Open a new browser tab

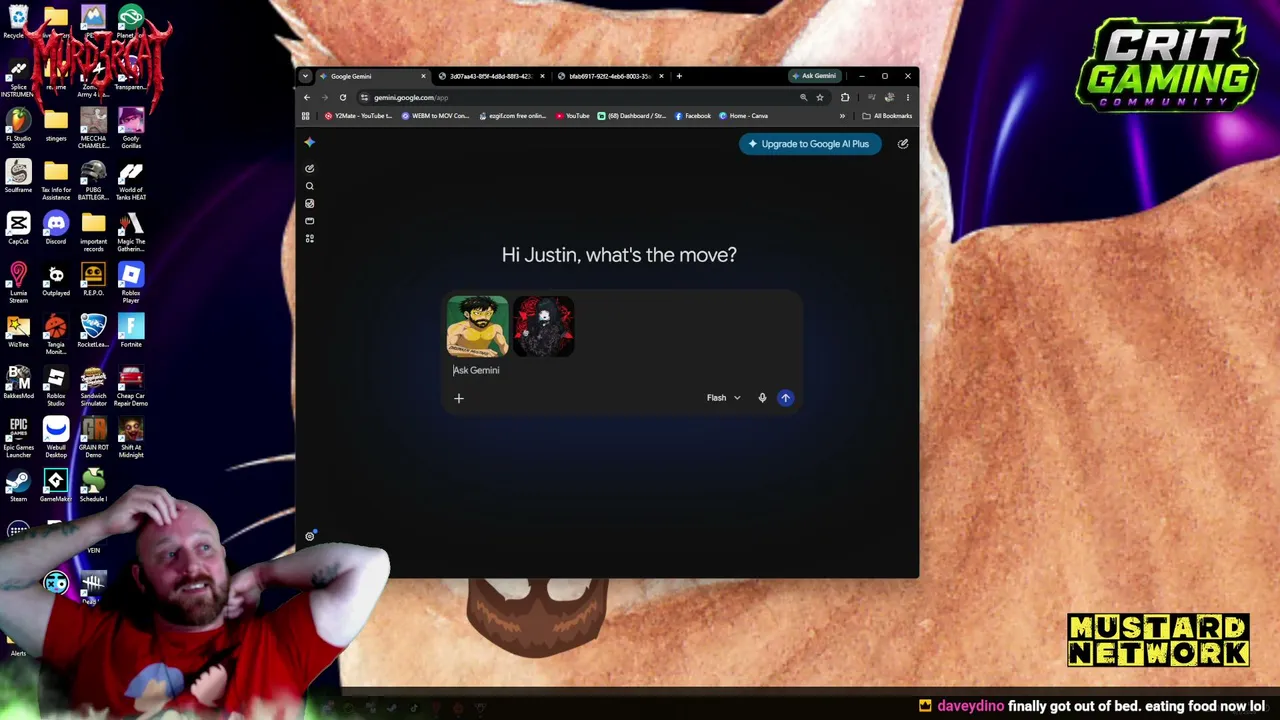pos(679,76)
